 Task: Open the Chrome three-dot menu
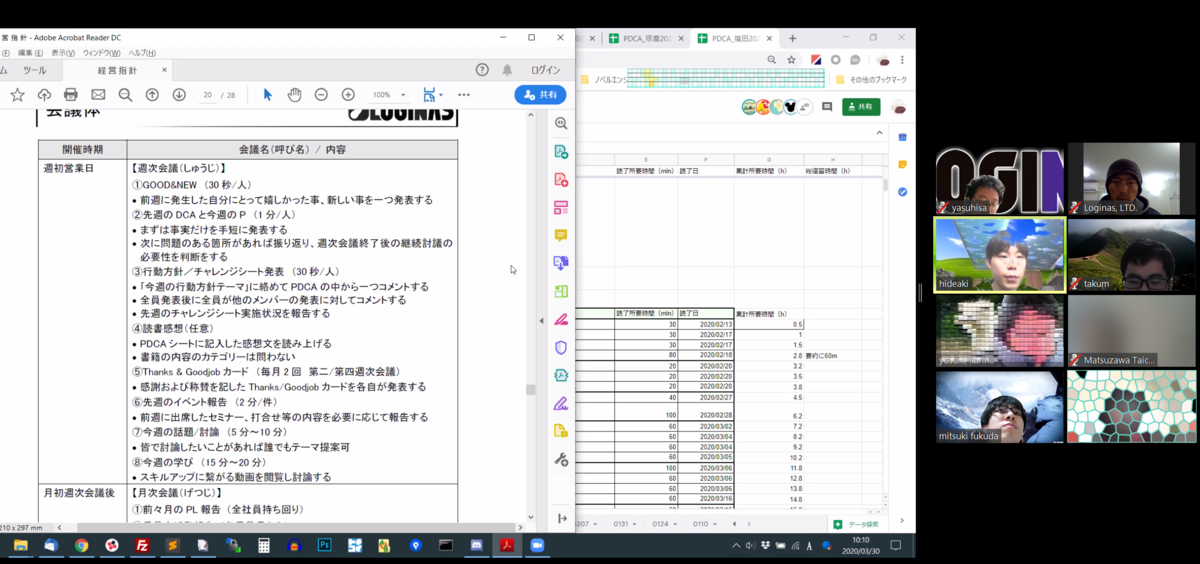tap(903, 60)
